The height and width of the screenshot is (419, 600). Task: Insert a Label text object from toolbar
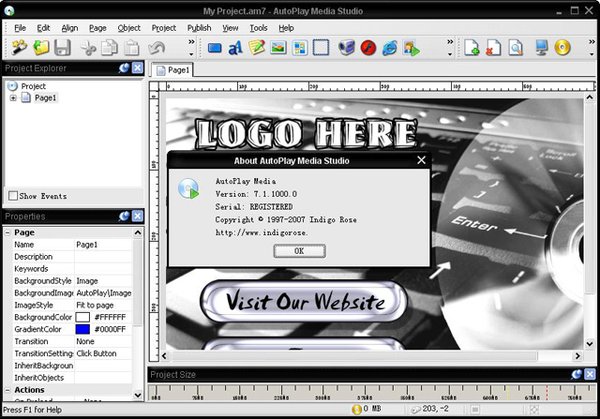(235, 47)
